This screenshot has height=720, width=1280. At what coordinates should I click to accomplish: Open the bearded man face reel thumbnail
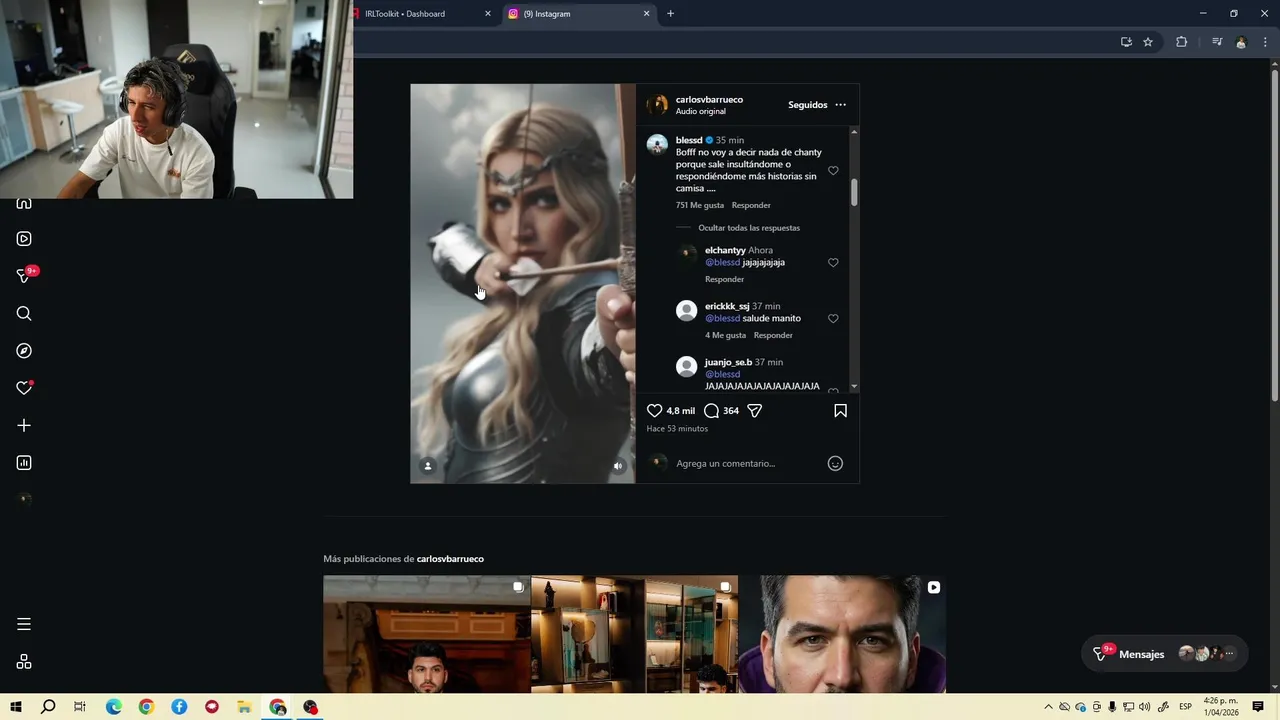click(x=842, y=634)
